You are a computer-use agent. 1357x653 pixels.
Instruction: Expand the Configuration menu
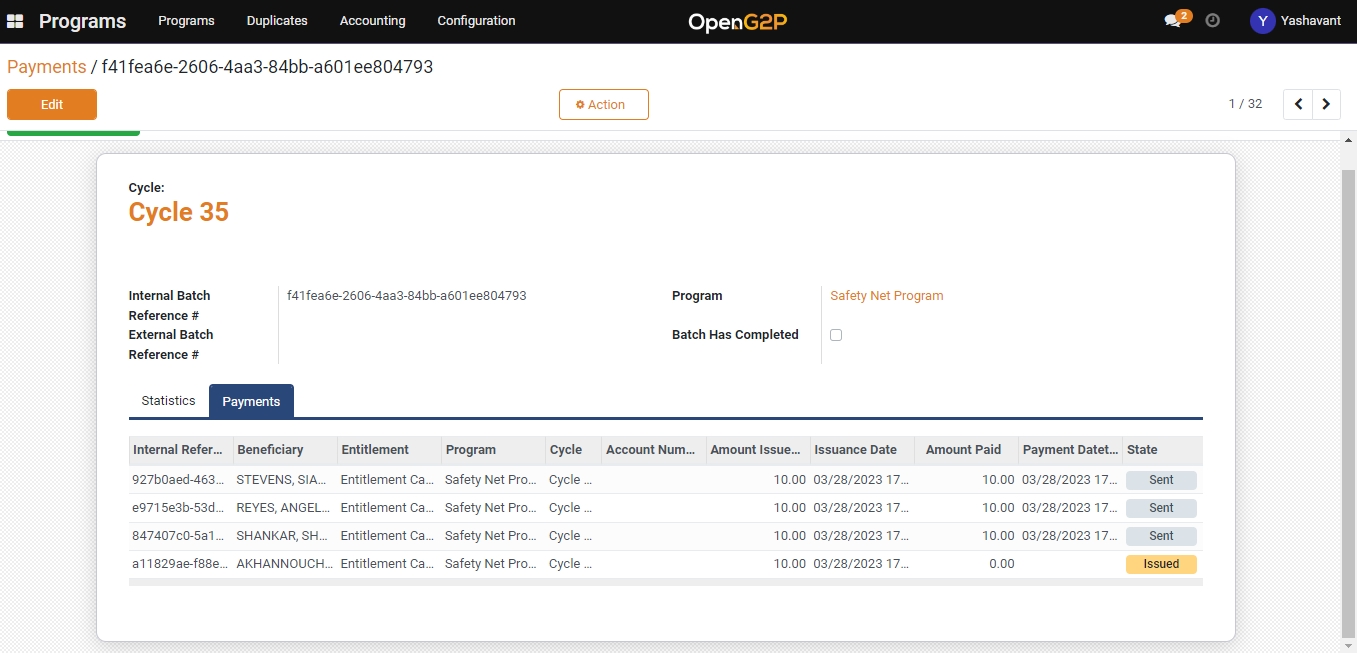click(x=476, y=21)
